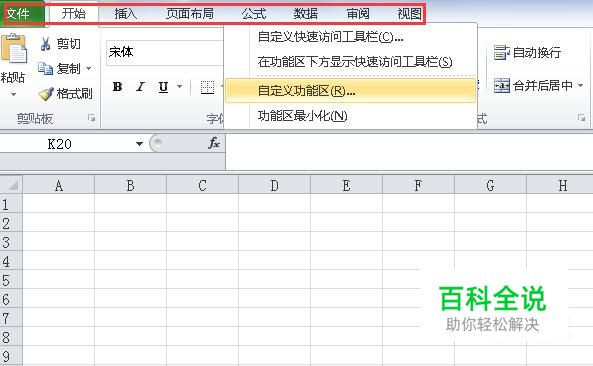Open the Name Box dropdown arrow

point(140,144)
